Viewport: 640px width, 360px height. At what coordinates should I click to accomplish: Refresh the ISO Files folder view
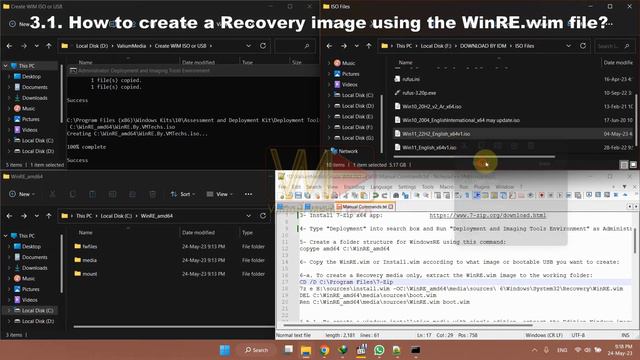tap(583, 46)
